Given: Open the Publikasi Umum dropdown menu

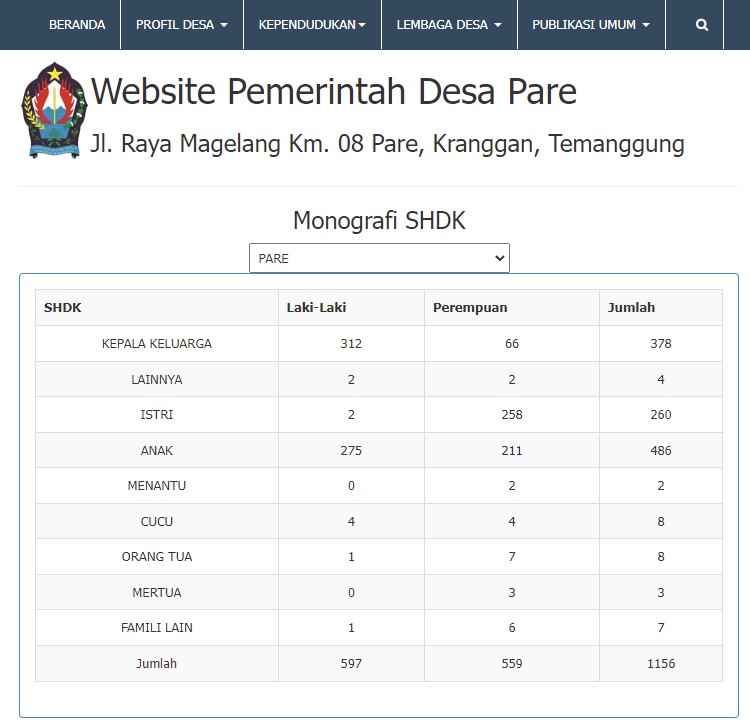Looking at the screenshot, I should 590,25.
